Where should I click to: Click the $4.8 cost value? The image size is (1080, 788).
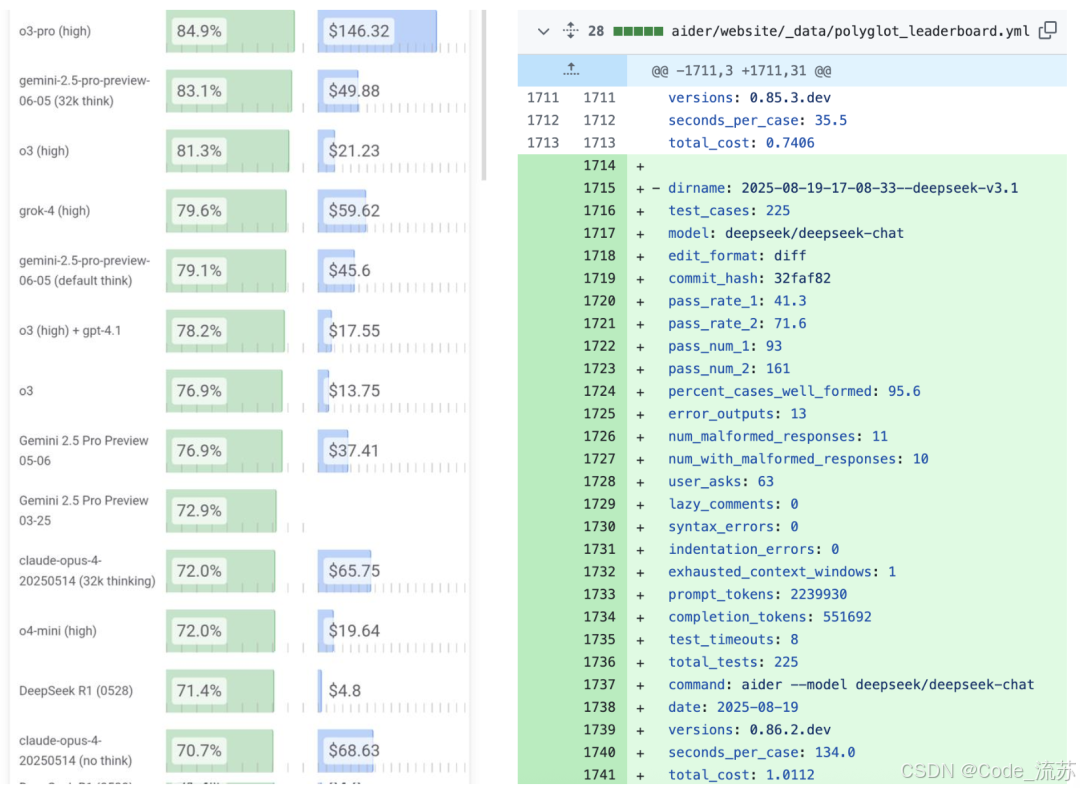coord(344,691)
